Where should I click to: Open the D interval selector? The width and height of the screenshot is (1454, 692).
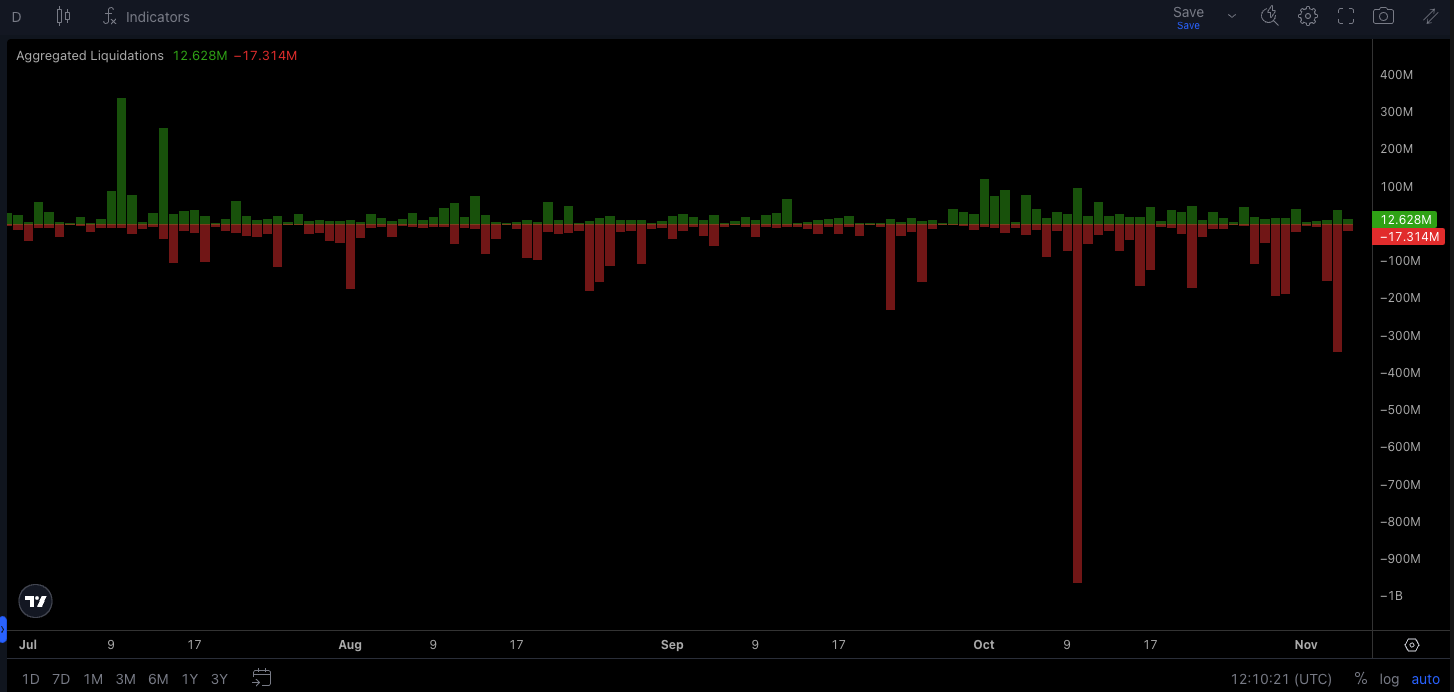(x=16, y=17)
